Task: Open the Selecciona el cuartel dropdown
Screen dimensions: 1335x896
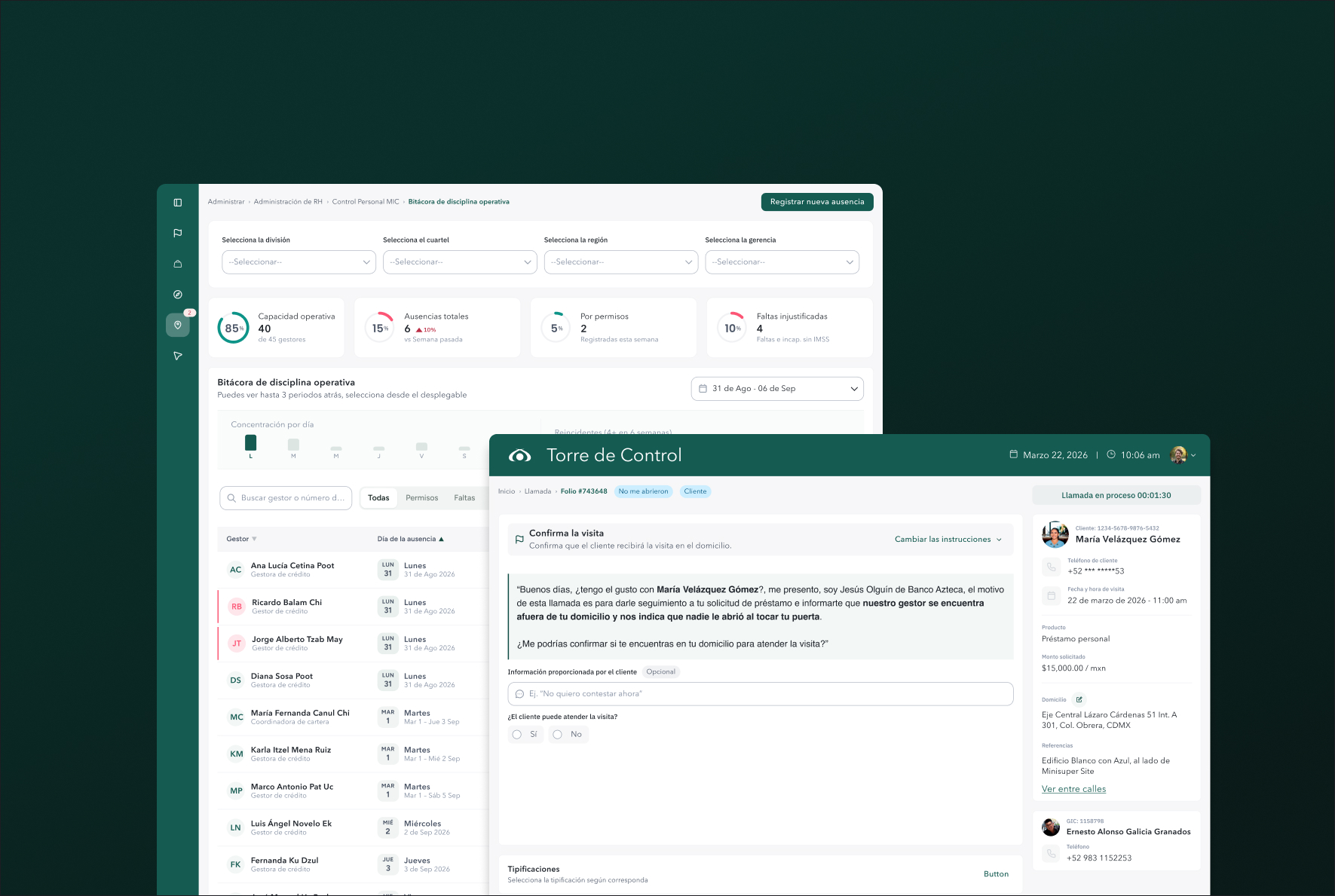Action: [460, 262]
